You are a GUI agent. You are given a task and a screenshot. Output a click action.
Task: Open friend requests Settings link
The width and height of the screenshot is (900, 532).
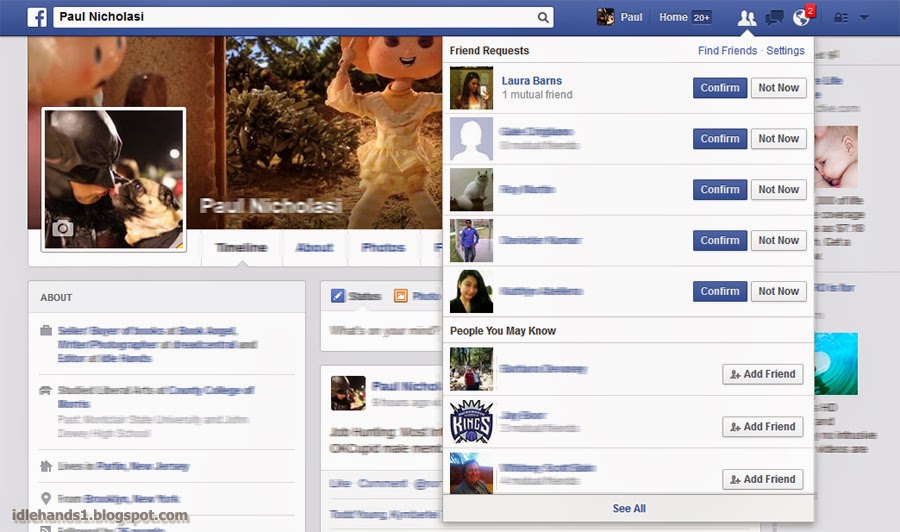click(x=785, y=51)
